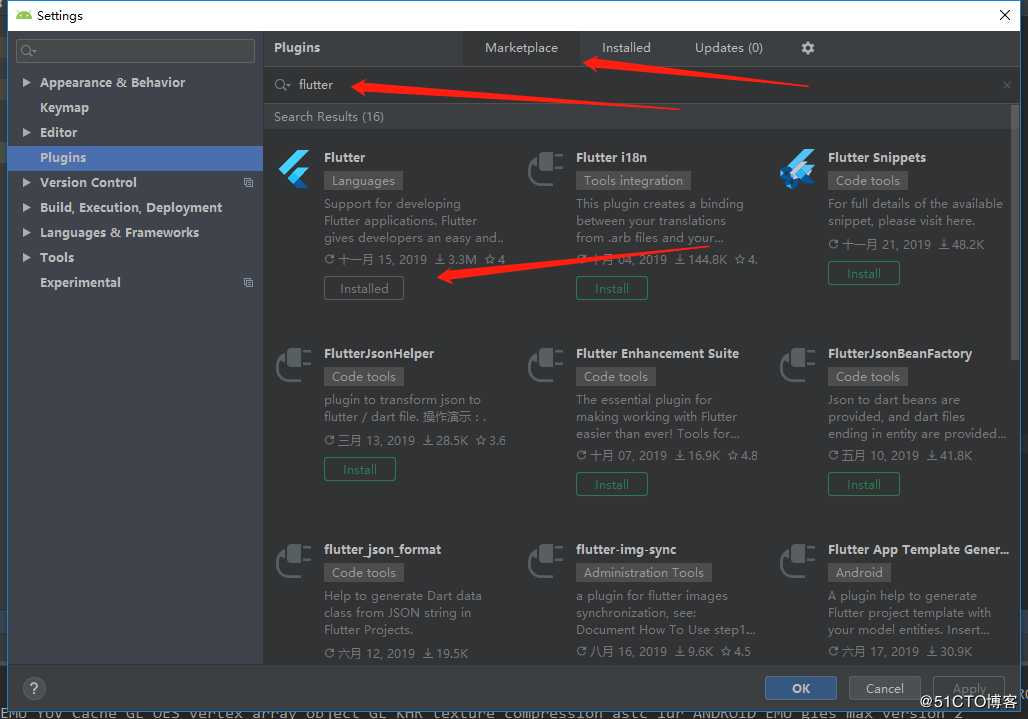Click the Version Control project-level copy icon

tap(248, 182)
